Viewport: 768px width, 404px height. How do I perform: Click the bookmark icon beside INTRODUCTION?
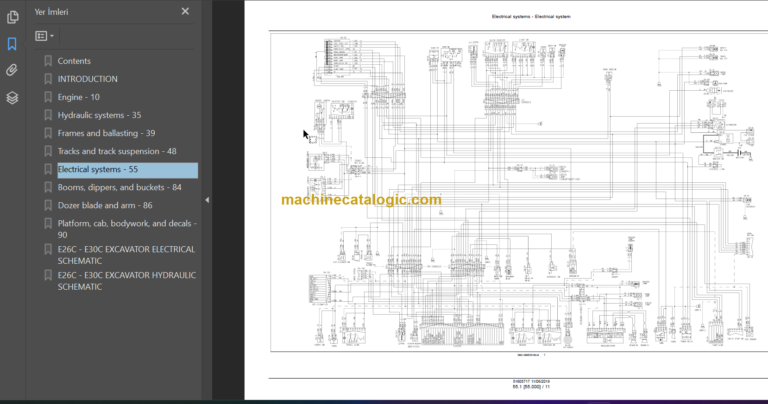click(x=48, y=79)
